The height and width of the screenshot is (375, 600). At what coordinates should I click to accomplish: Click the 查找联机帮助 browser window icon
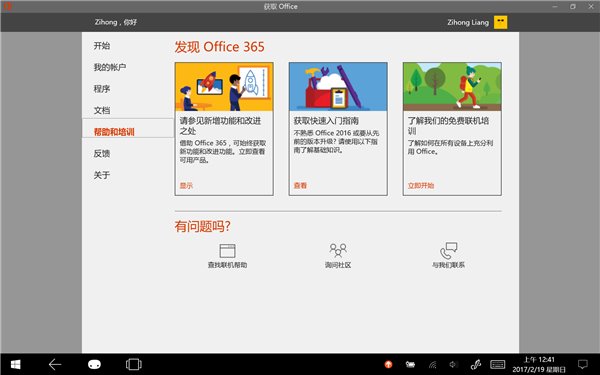click(x=227, y=251)
